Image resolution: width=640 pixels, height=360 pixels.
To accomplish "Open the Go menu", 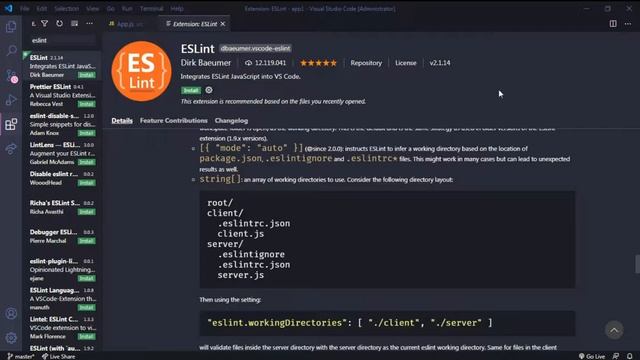I will (111, 9).
